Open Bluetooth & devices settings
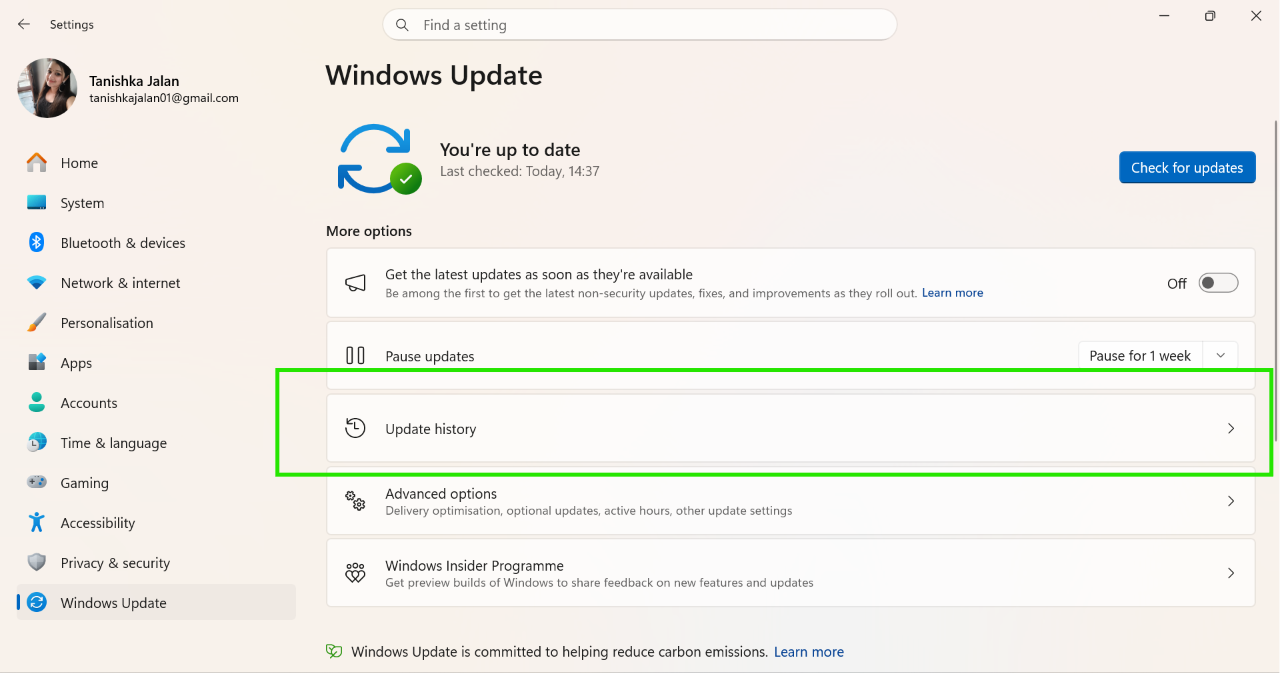This screenshot has height=673, width=1280. [156, 243]
